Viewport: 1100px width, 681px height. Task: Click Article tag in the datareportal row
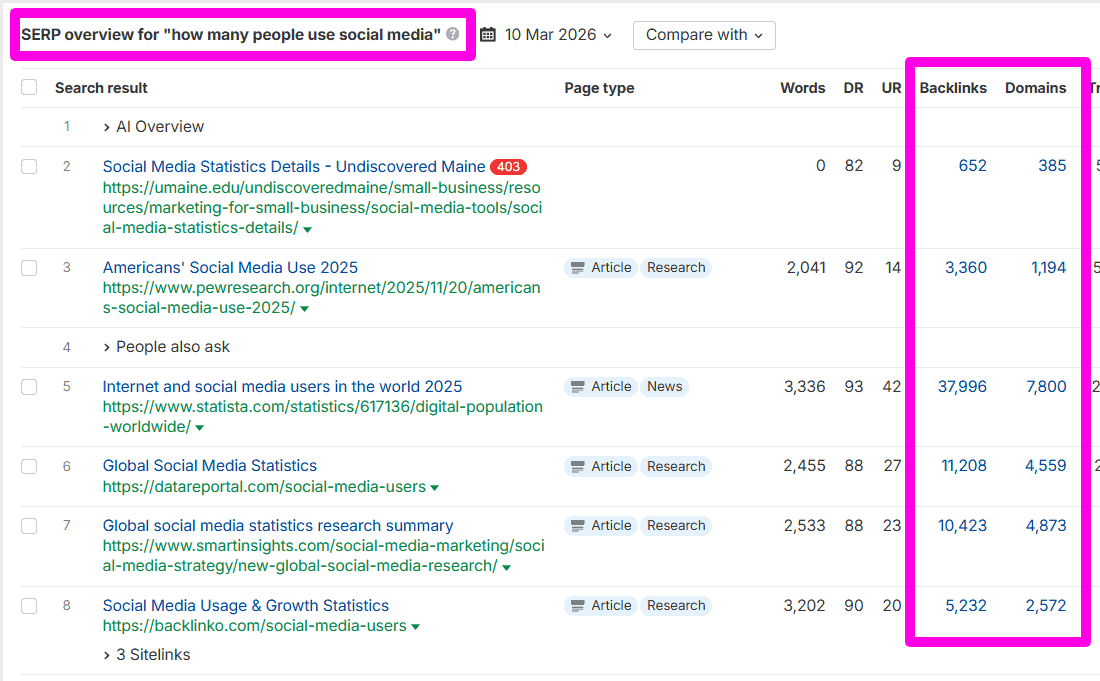(601, 466)
